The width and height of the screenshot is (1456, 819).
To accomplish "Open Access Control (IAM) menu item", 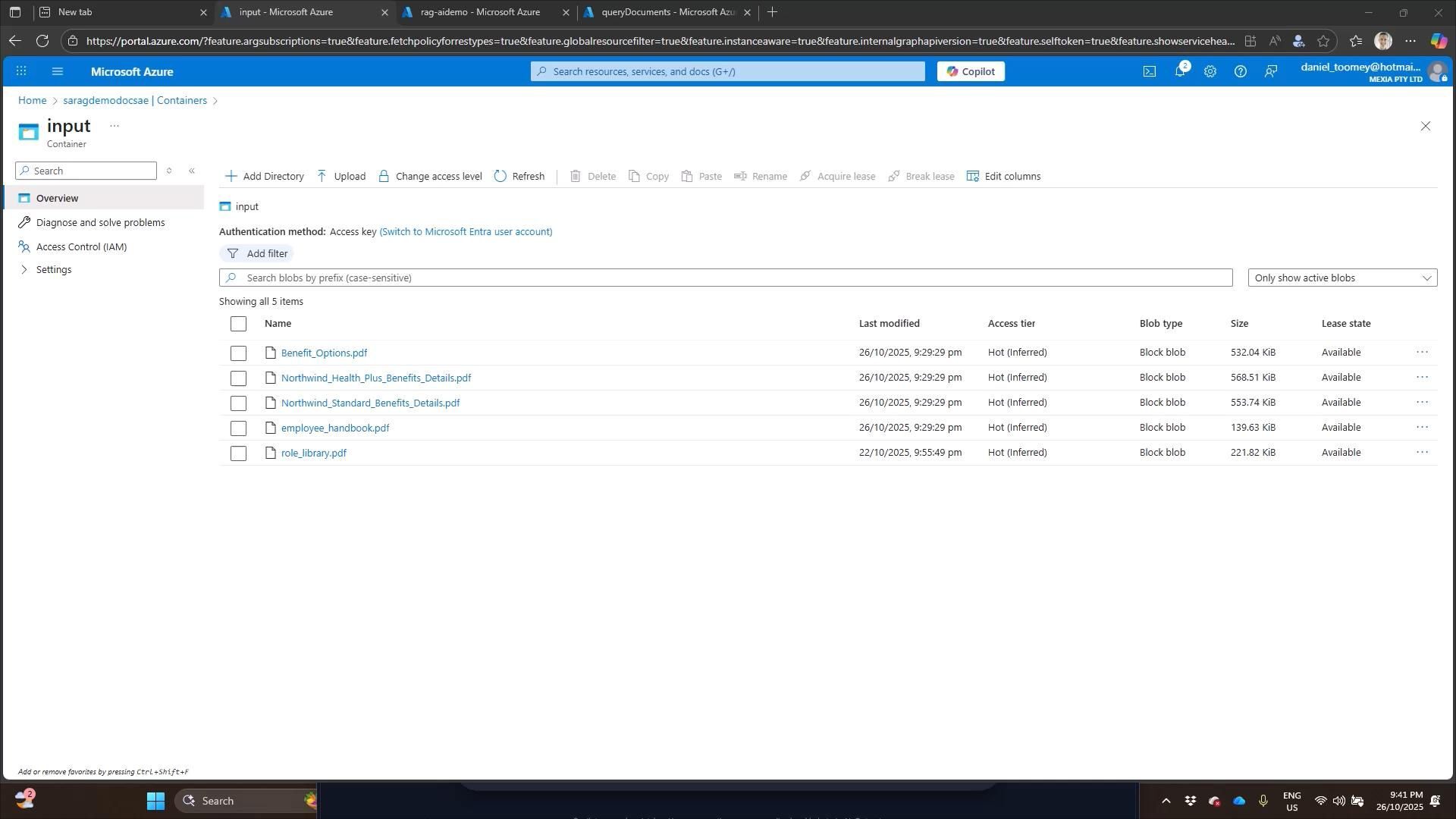I will (81, 247).
